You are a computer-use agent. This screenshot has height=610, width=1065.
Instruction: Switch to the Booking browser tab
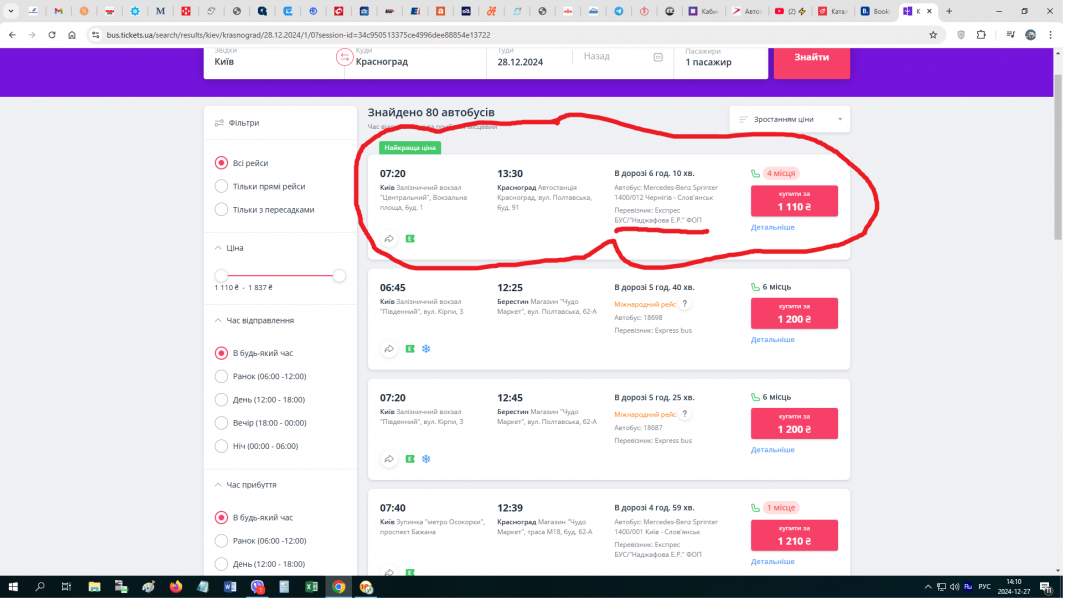(875, 11)
